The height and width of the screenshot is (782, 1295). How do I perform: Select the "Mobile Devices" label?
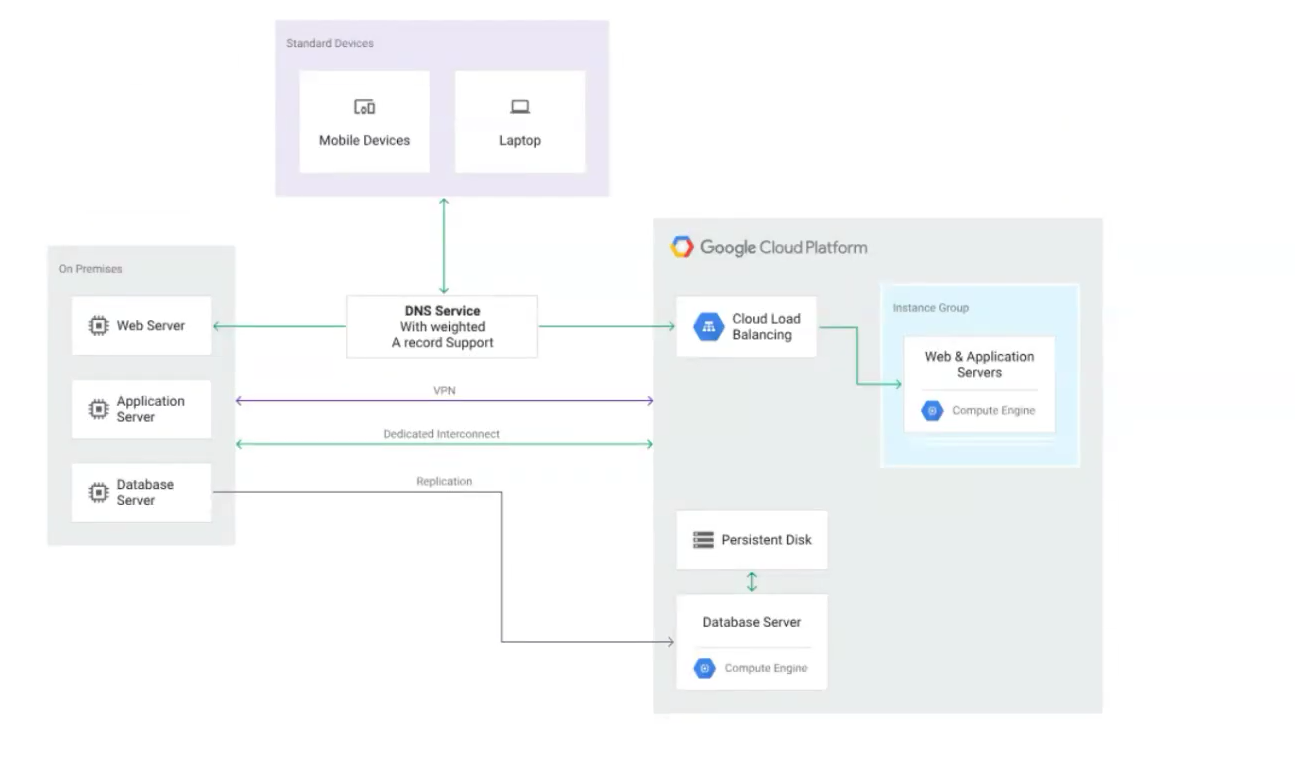point(364,141)
